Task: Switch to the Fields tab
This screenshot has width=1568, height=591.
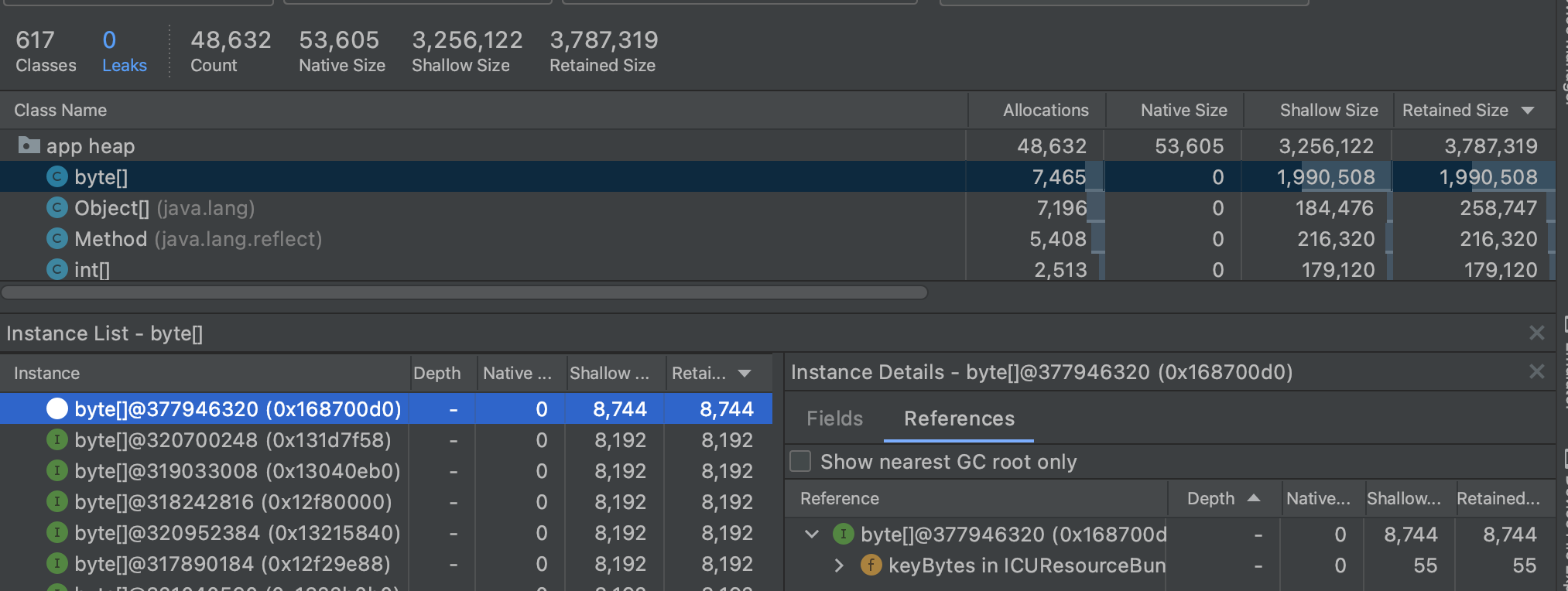Action: (834, 418)
